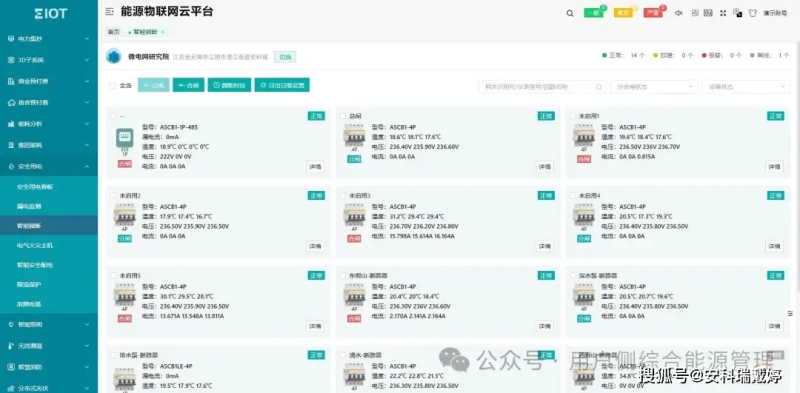Open the 设备状态 dropdown

[x=746, y=87]
